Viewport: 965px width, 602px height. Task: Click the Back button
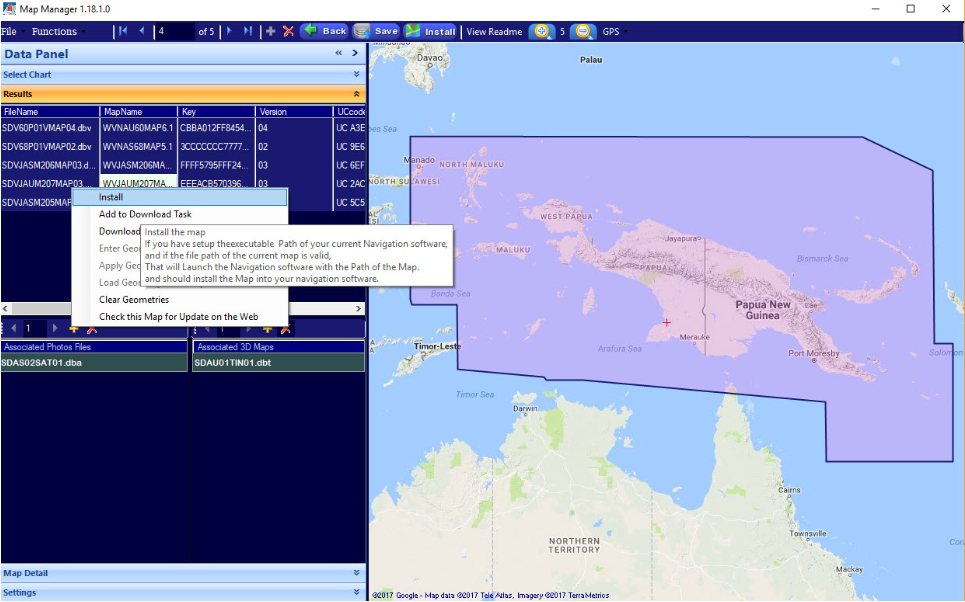point(324,31)
